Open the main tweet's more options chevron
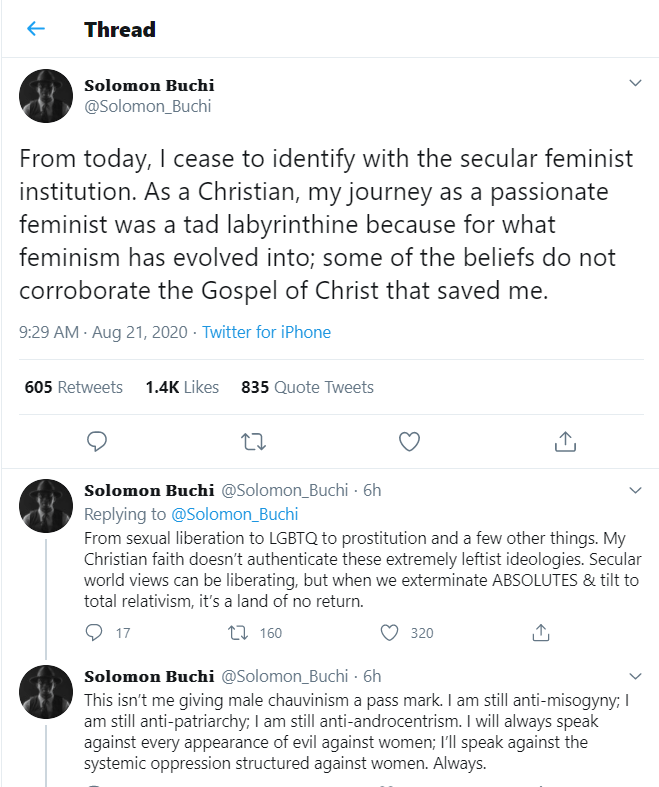Image resolution: width=659 pixels, height=787 pixels. [634, 84]
